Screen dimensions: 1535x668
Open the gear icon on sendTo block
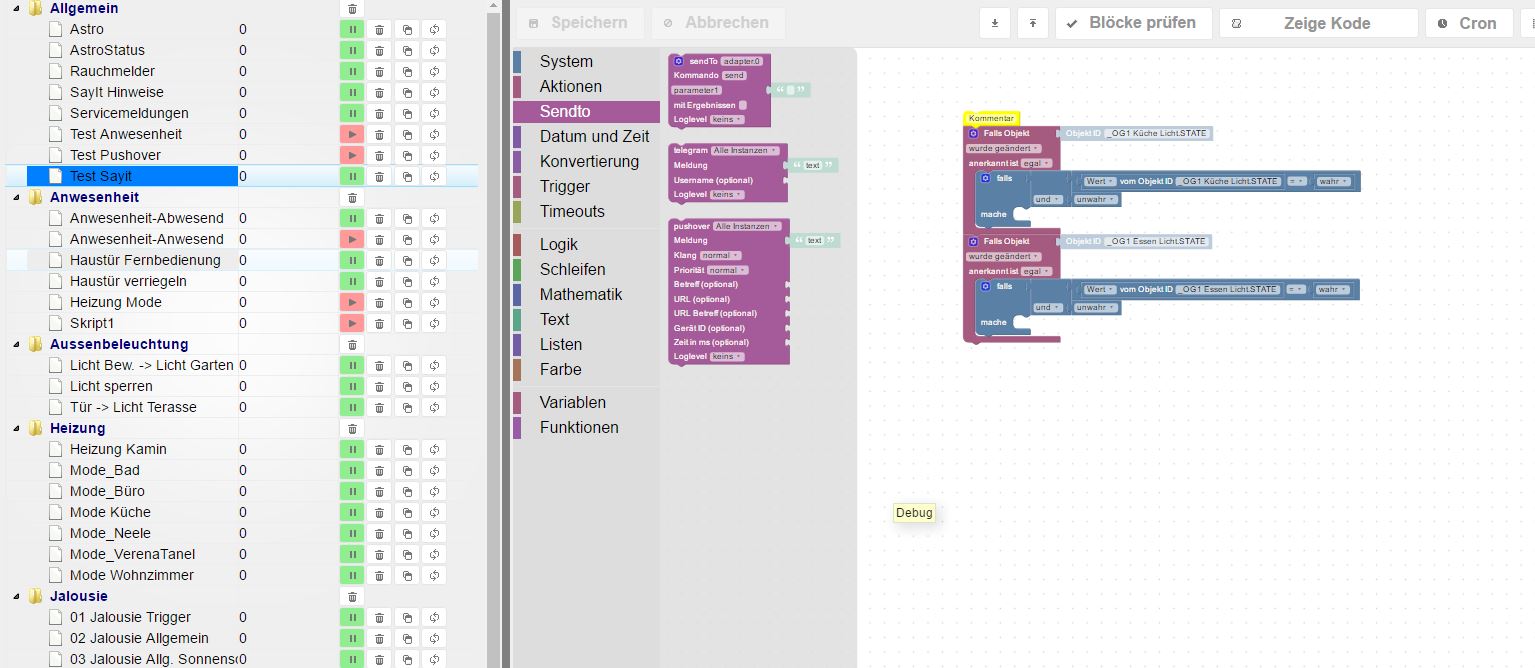[679, 61]
